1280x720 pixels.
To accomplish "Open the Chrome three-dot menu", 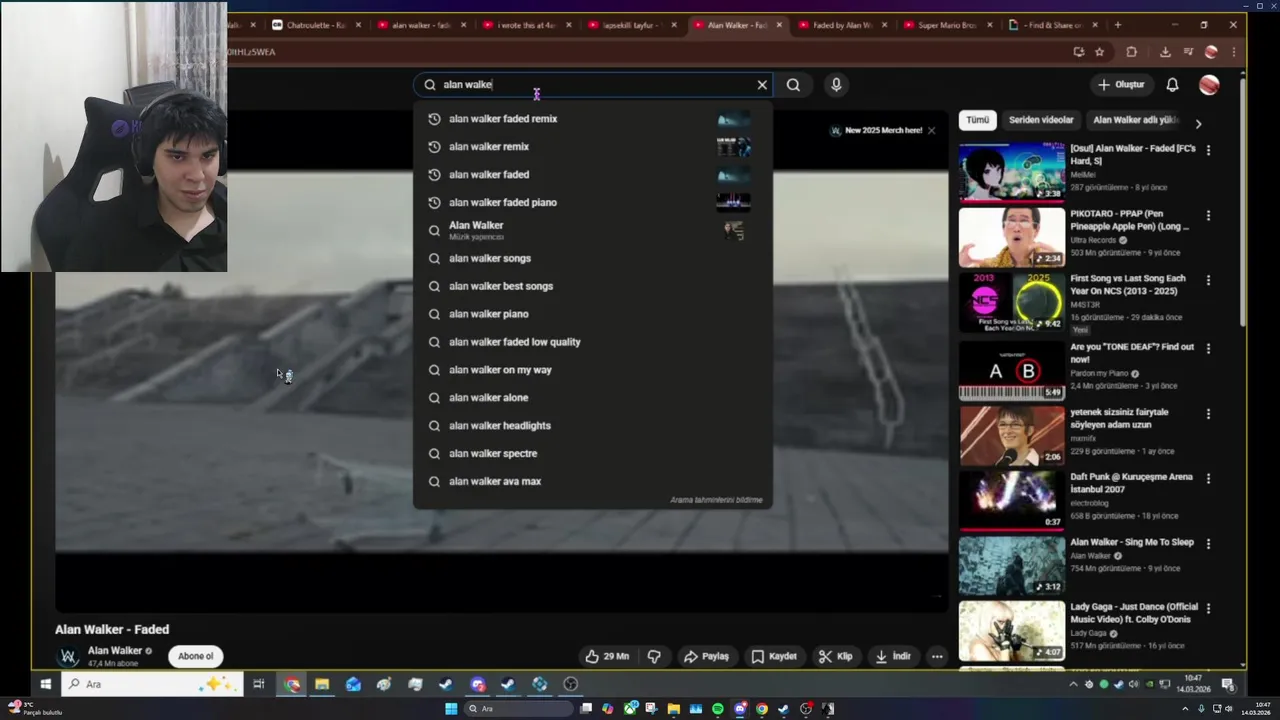I will 1235,52.
